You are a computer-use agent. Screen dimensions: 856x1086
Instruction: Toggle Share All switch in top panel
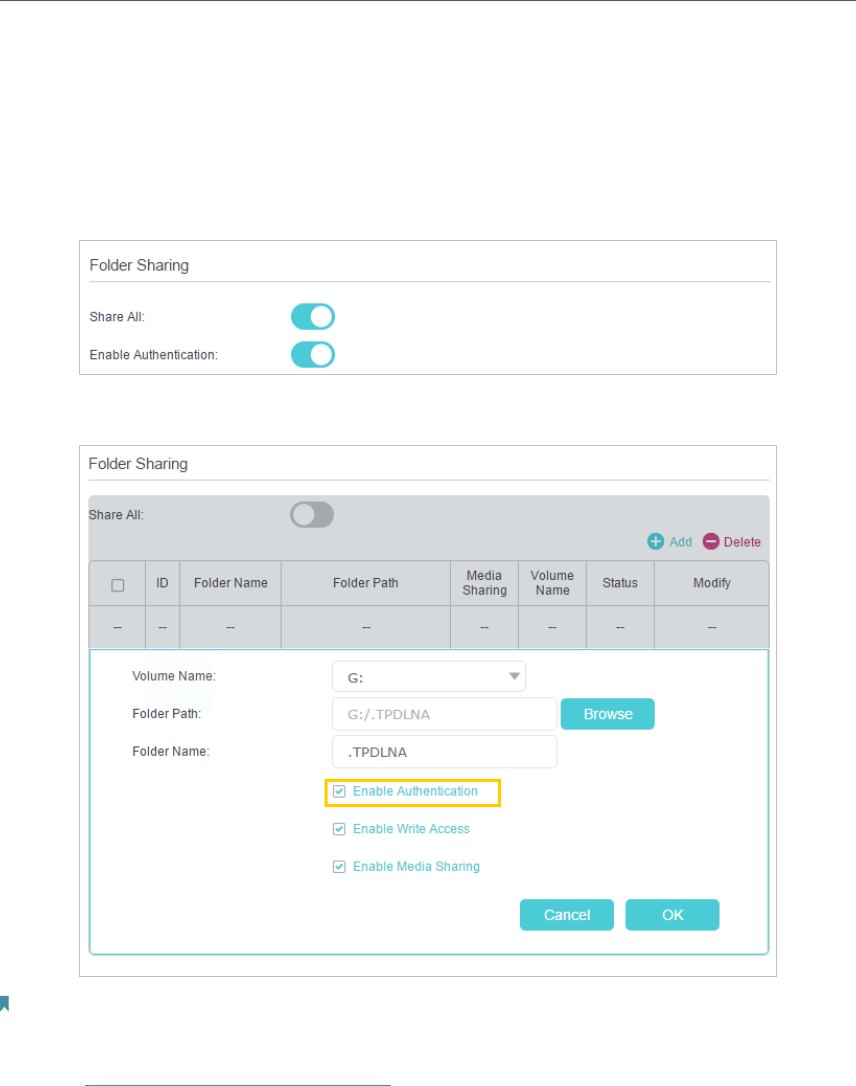pos(313,317)
